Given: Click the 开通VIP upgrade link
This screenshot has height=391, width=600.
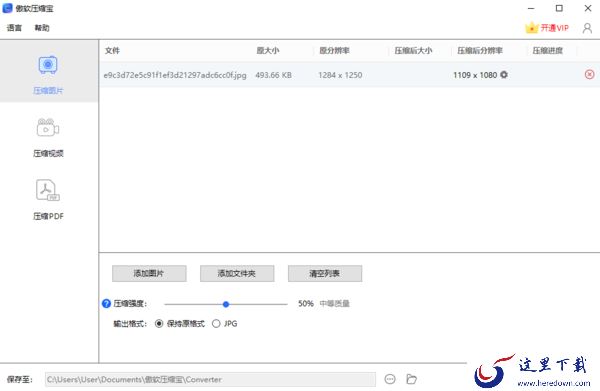Looking at the screenshot, I should click(547, 28).
